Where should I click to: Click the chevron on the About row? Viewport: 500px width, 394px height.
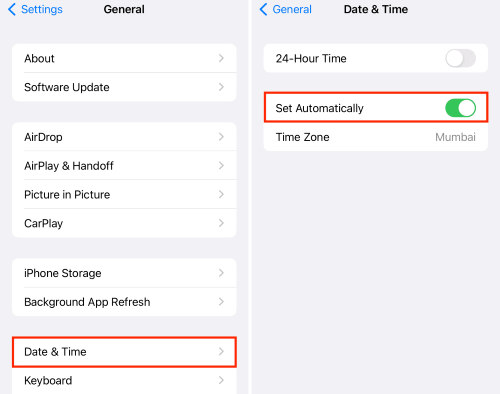tap(221, 58)
